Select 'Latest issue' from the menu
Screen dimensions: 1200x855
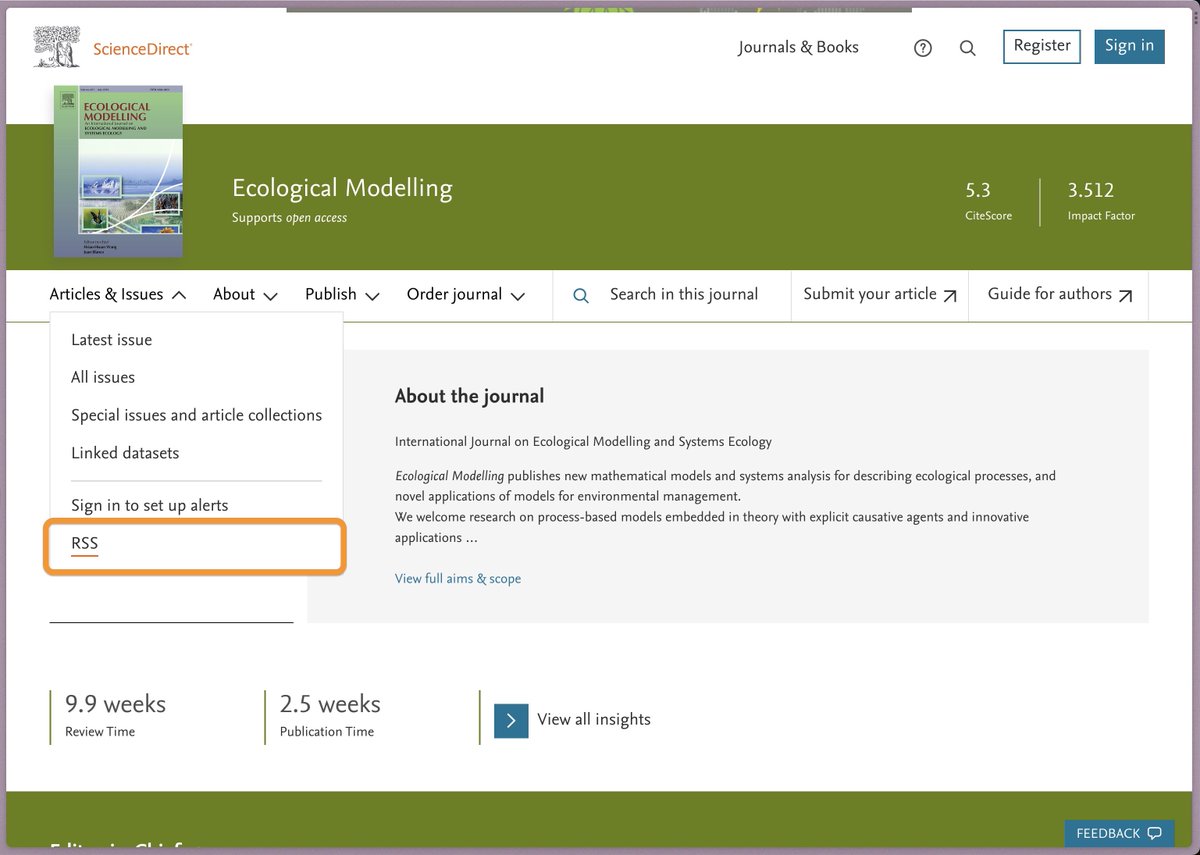coord(111,340)
